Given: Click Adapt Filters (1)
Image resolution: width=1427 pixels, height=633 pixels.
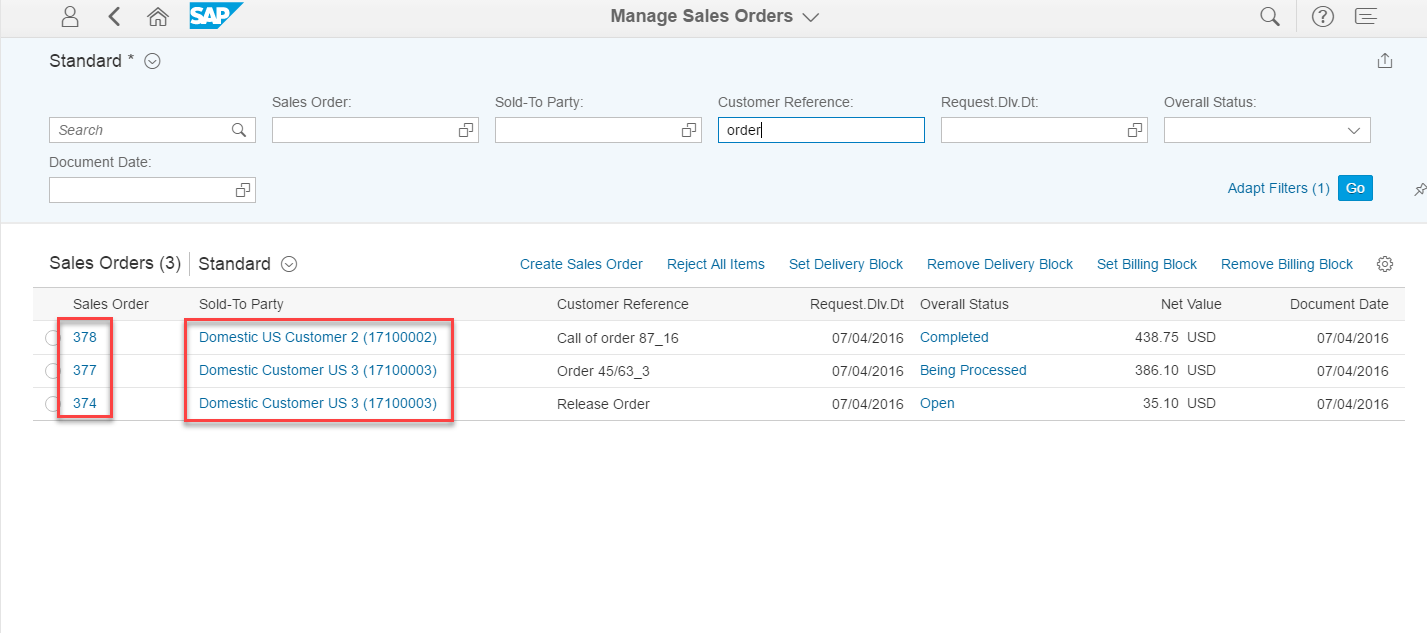Looking at the screenshot, I should [x=1279, y=188].
